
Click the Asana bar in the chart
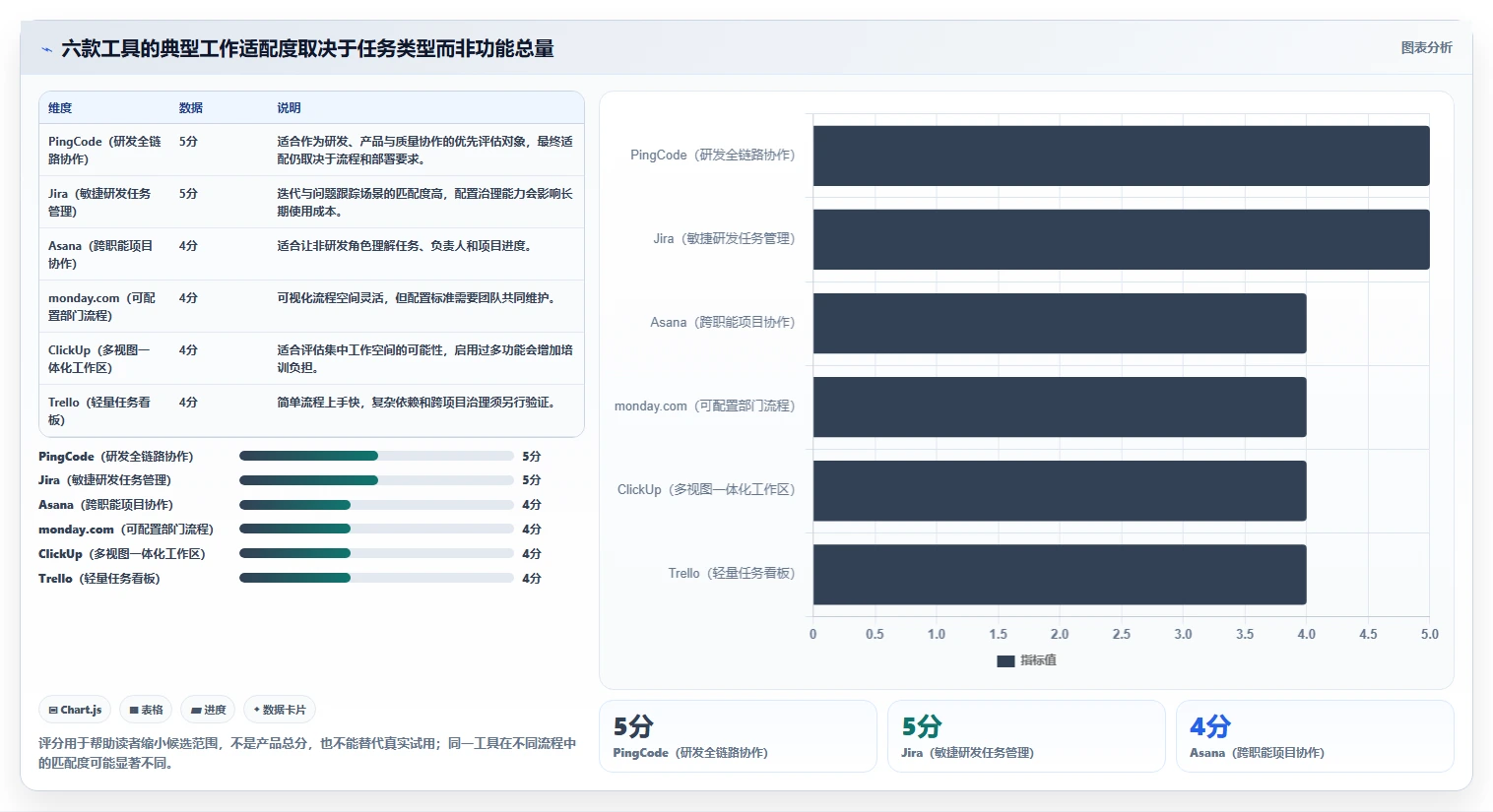coord(1060,323)
